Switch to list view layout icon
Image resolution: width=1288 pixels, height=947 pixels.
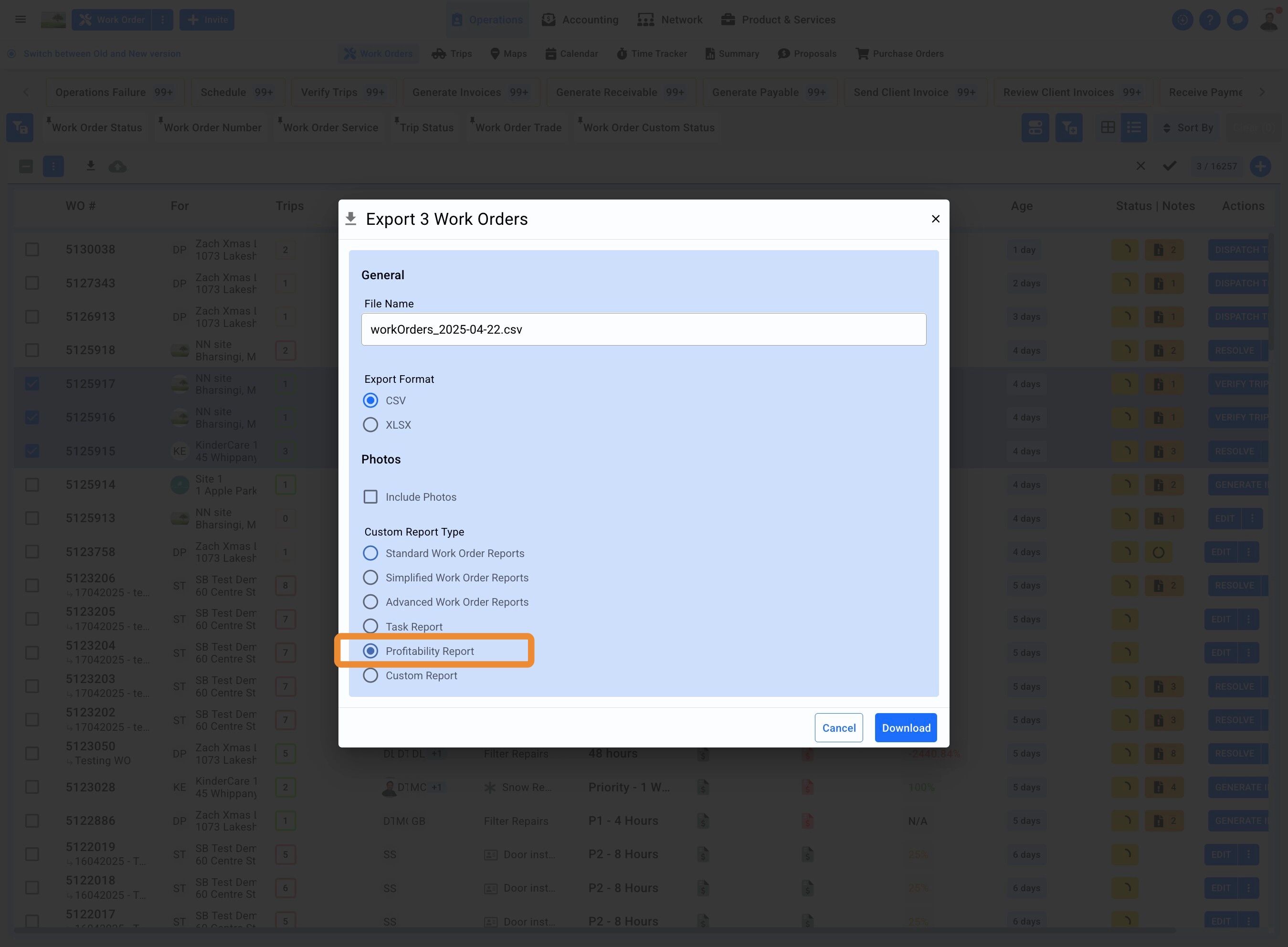tap(1133, 127)
